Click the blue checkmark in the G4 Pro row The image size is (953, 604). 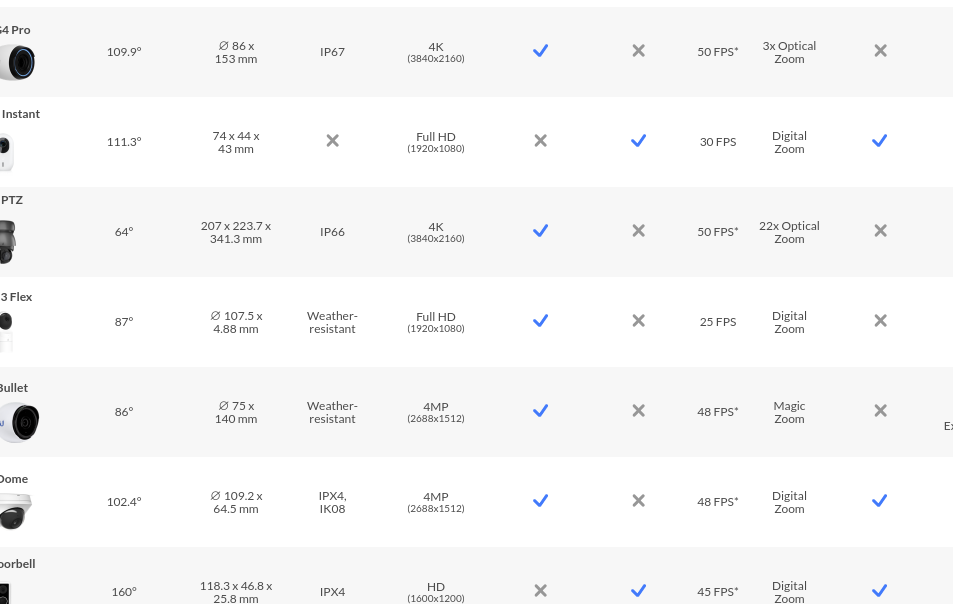tap(540, 51)
